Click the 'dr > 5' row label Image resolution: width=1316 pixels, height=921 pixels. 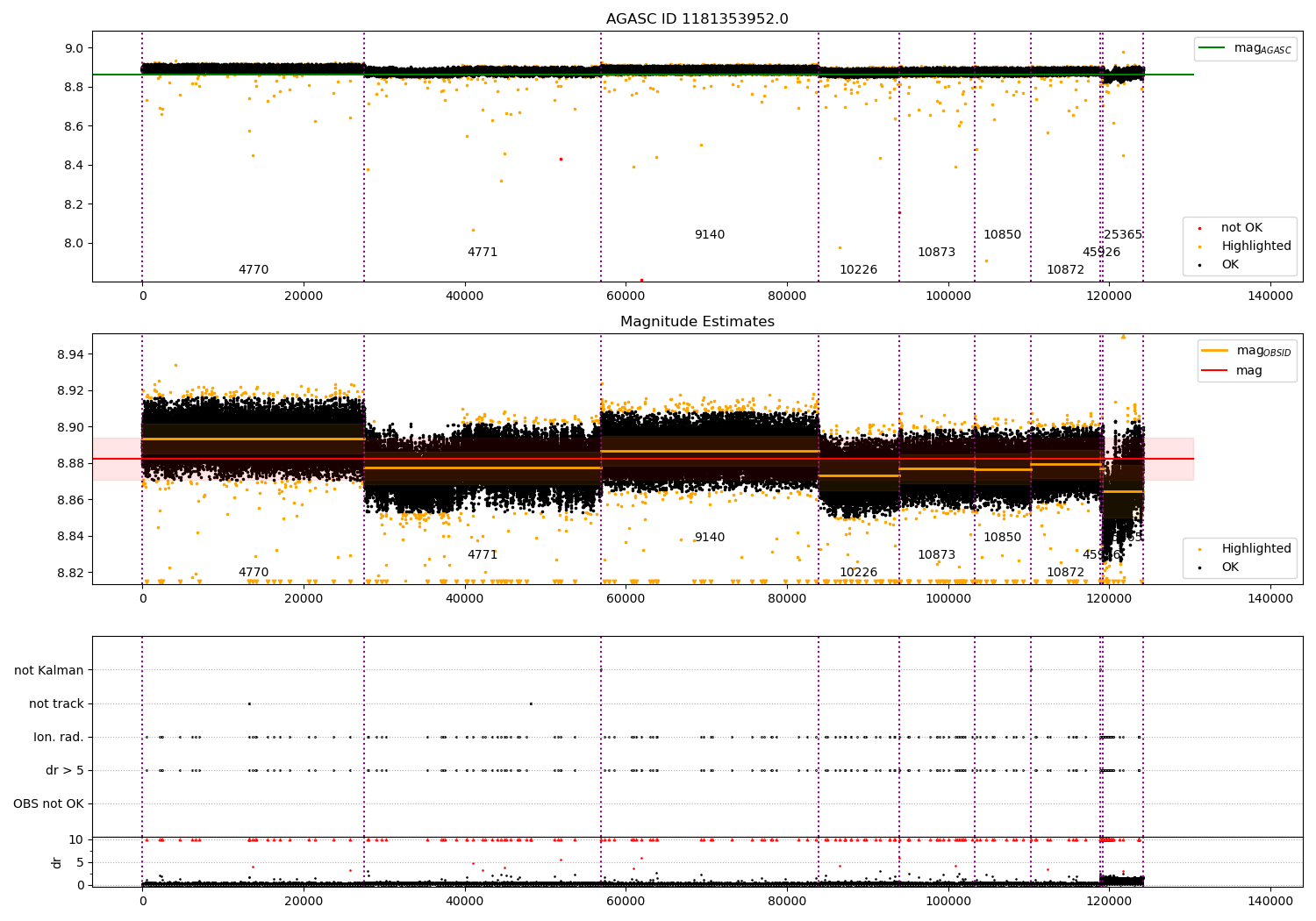[x=65, y=771]
